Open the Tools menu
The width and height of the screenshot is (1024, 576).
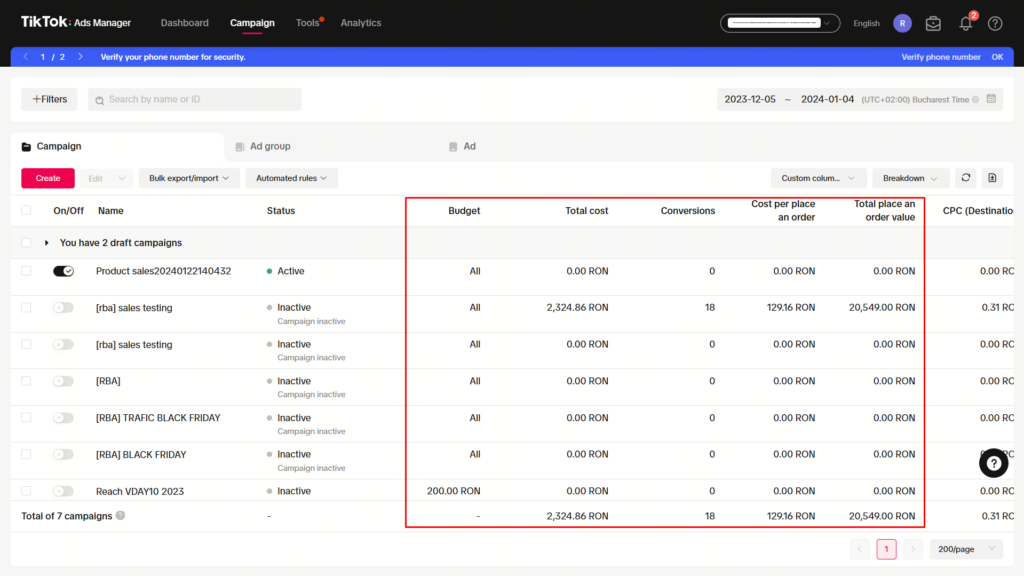click(x=308, y=23)
